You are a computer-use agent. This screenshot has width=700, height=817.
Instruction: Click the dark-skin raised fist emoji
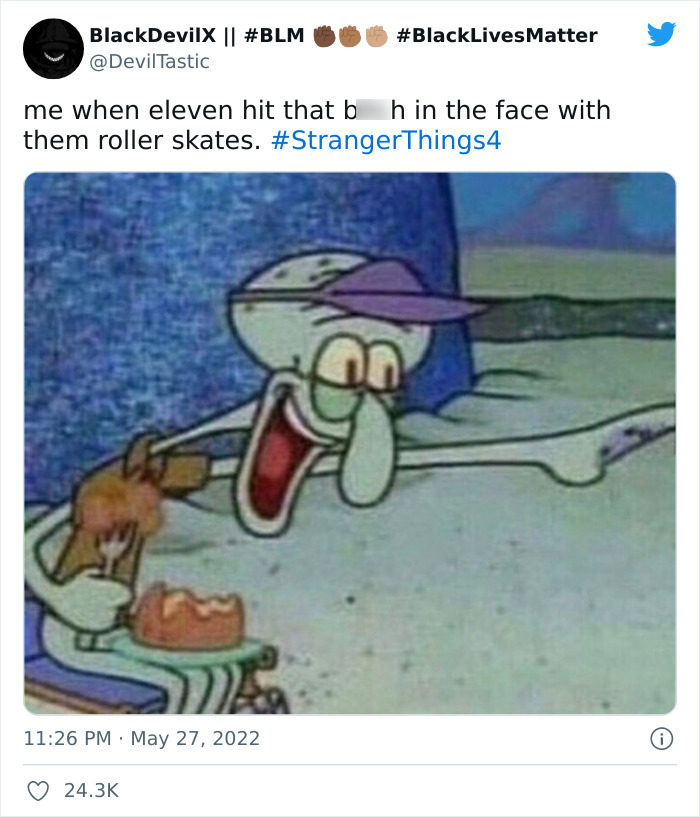click(324, 36)
